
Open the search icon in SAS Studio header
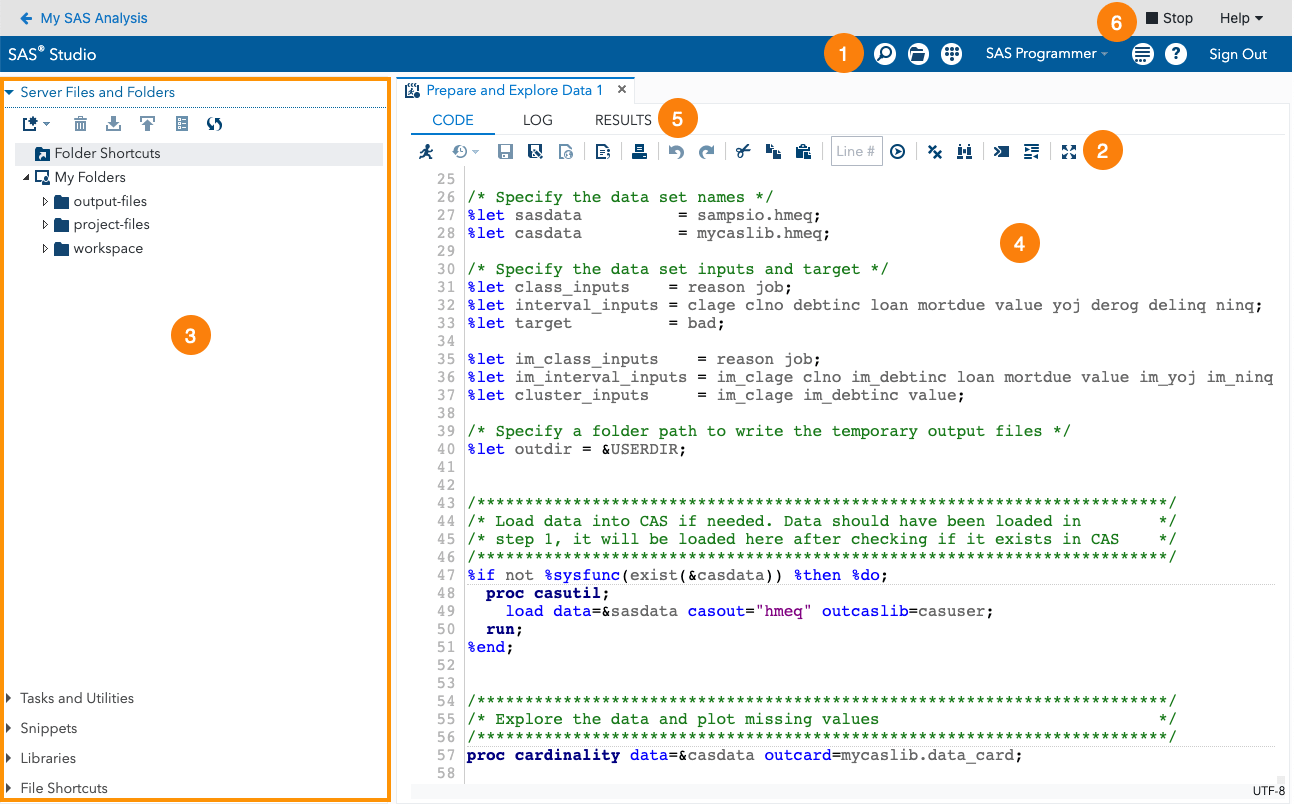(x=884, y=54)
